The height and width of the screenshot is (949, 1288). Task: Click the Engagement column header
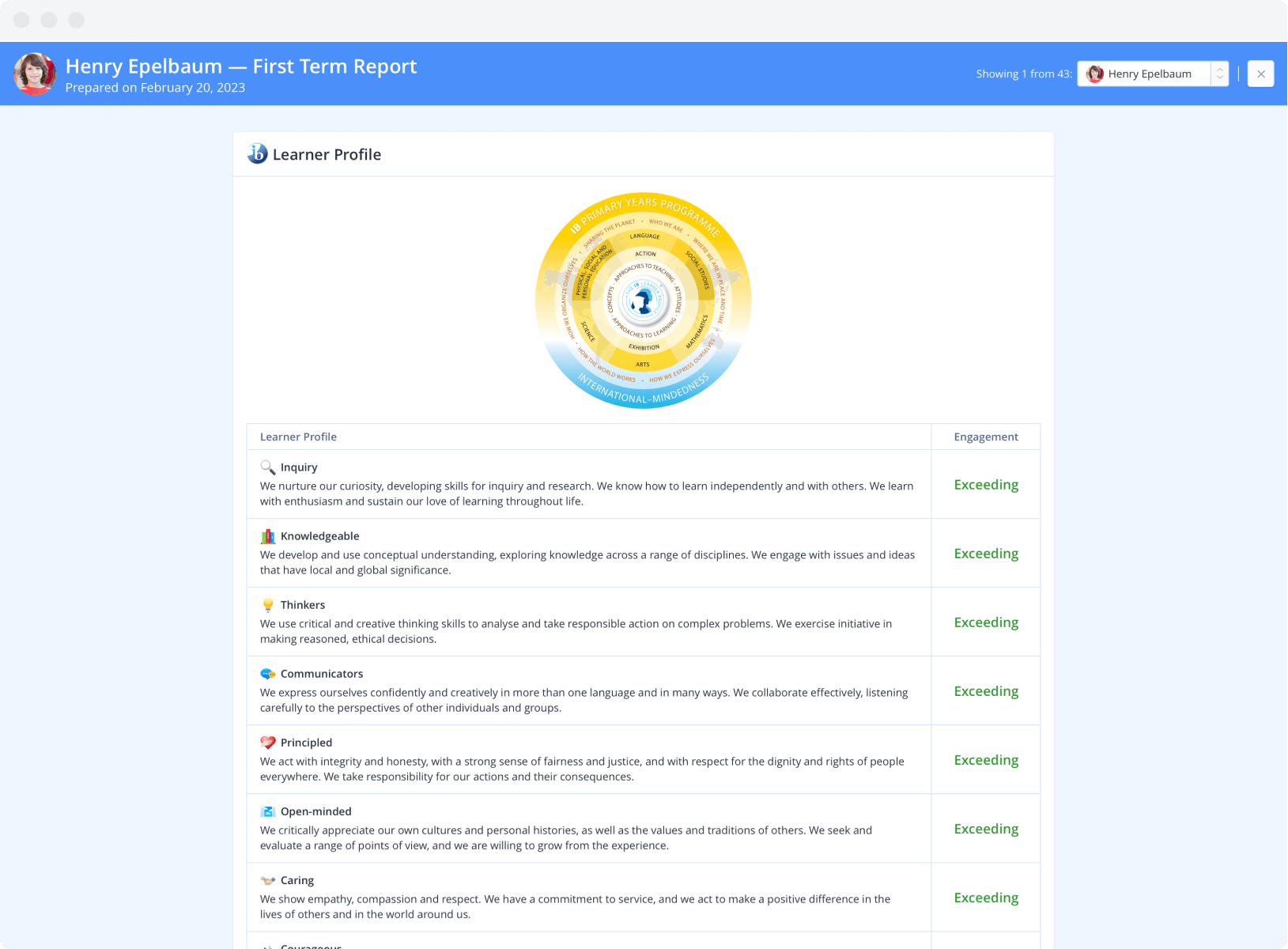[985, 437]
